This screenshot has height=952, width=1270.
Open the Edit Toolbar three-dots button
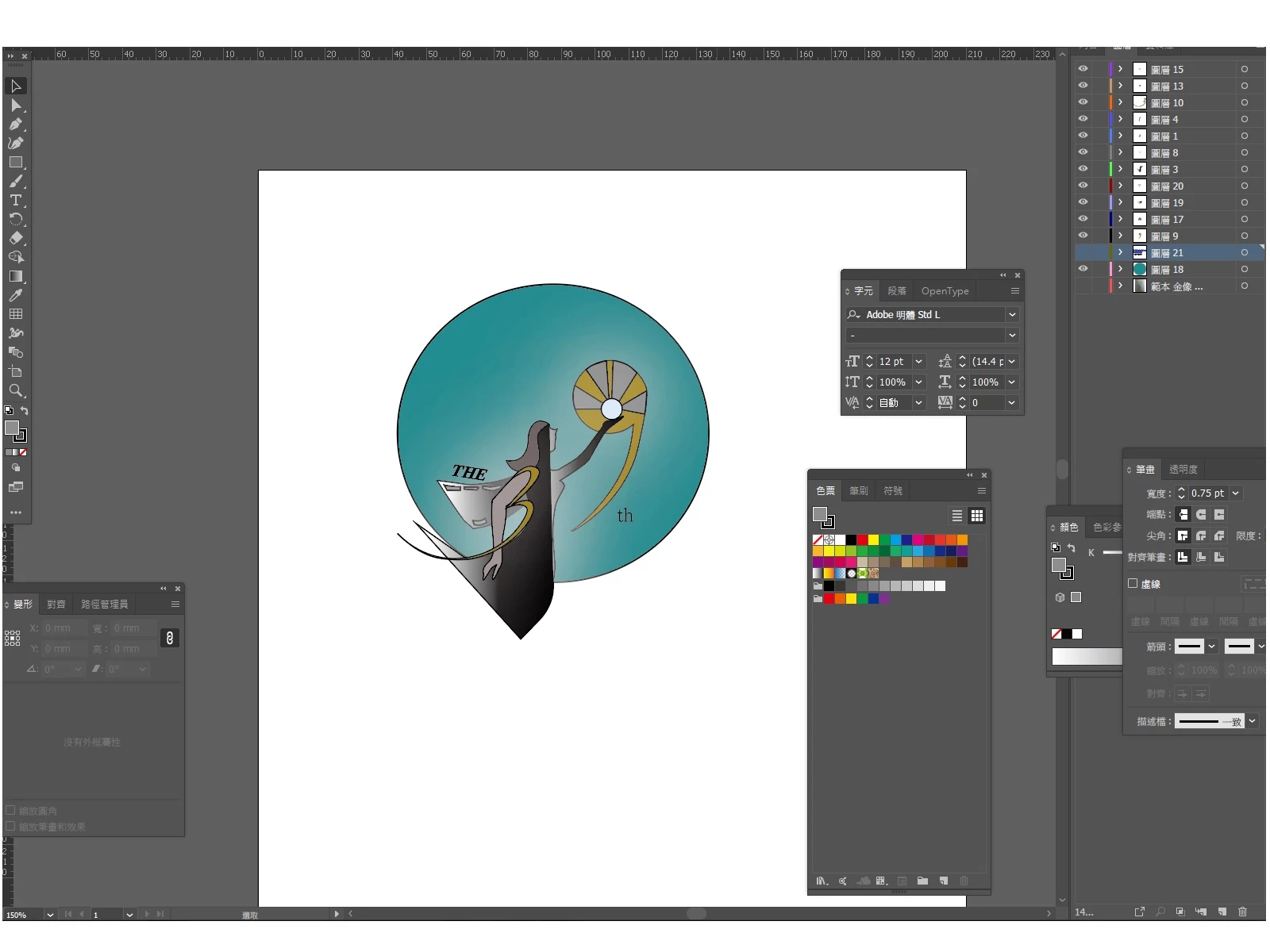(x=16, y=512)
